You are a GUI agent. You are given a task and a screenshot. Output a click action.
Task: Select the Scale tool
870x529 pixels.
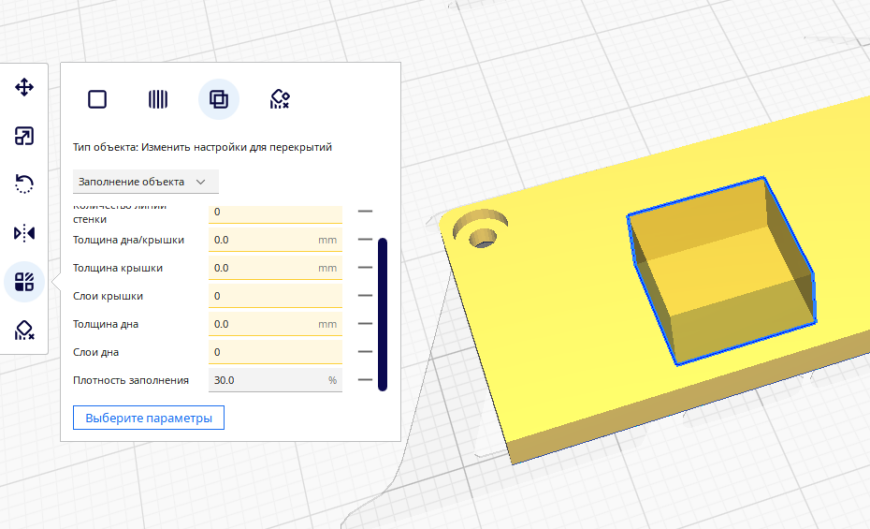[24, 136]
